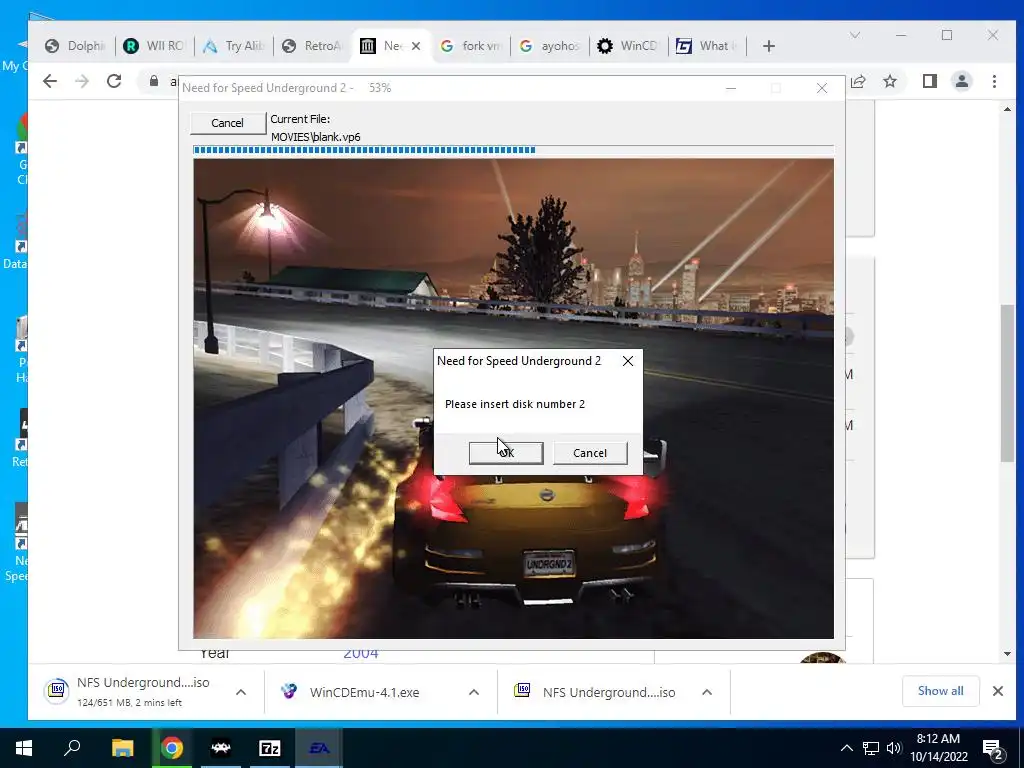Minimize the NFS Underground 2 installer window

(731, 88)
